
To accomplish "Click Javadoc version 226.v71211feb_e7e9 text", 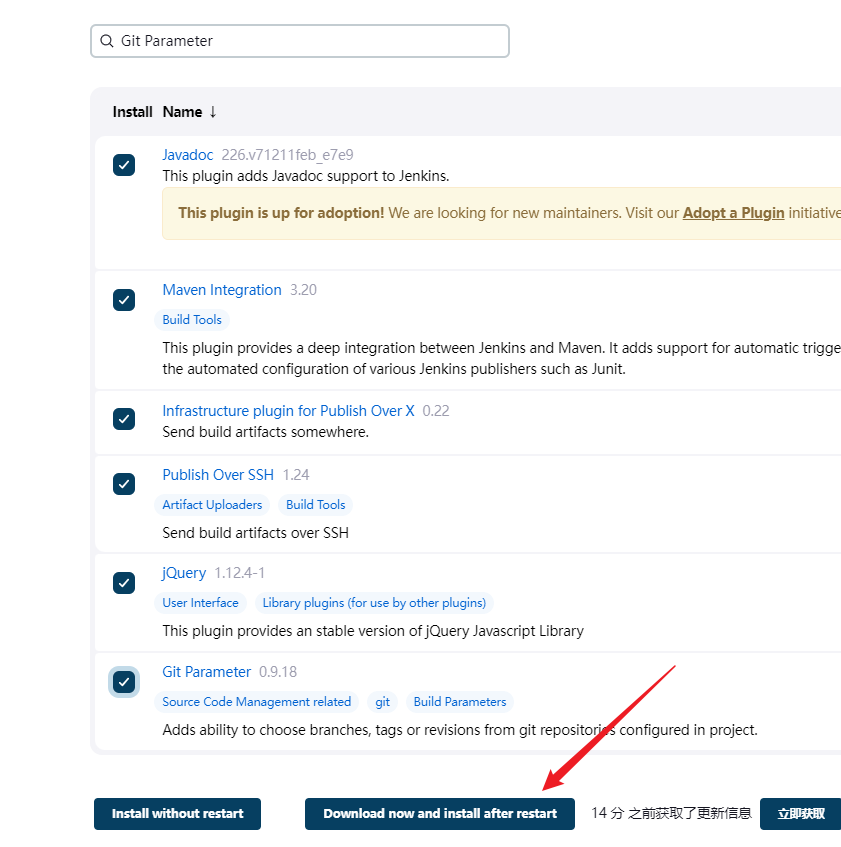I will (x=287, y=155).
